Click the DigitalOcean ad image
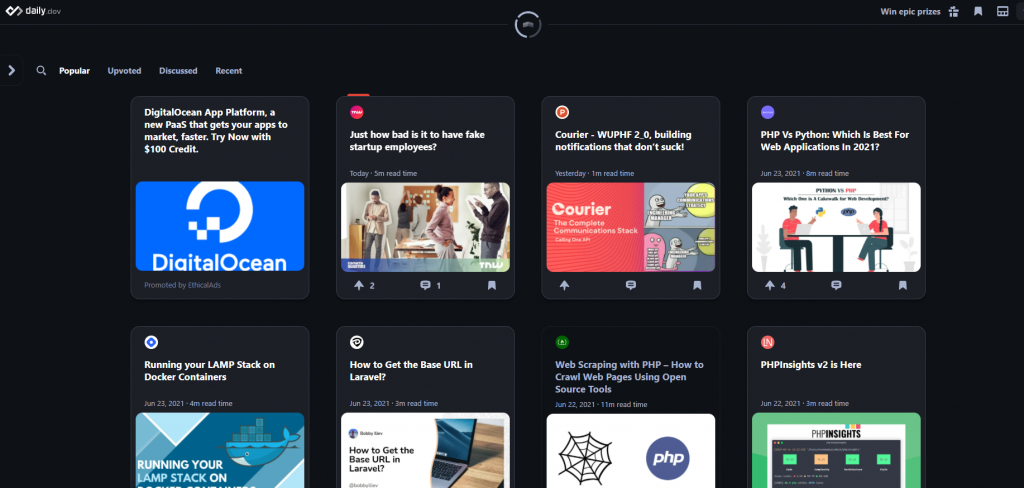Image resolution: width=1024 pixels, height=488 pixels. 220,226
